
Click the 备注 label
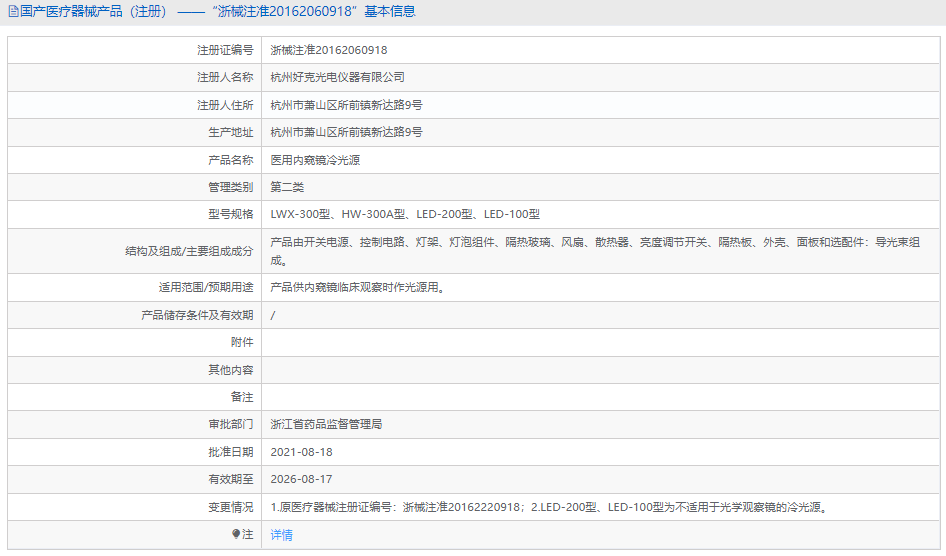(242, 397)
